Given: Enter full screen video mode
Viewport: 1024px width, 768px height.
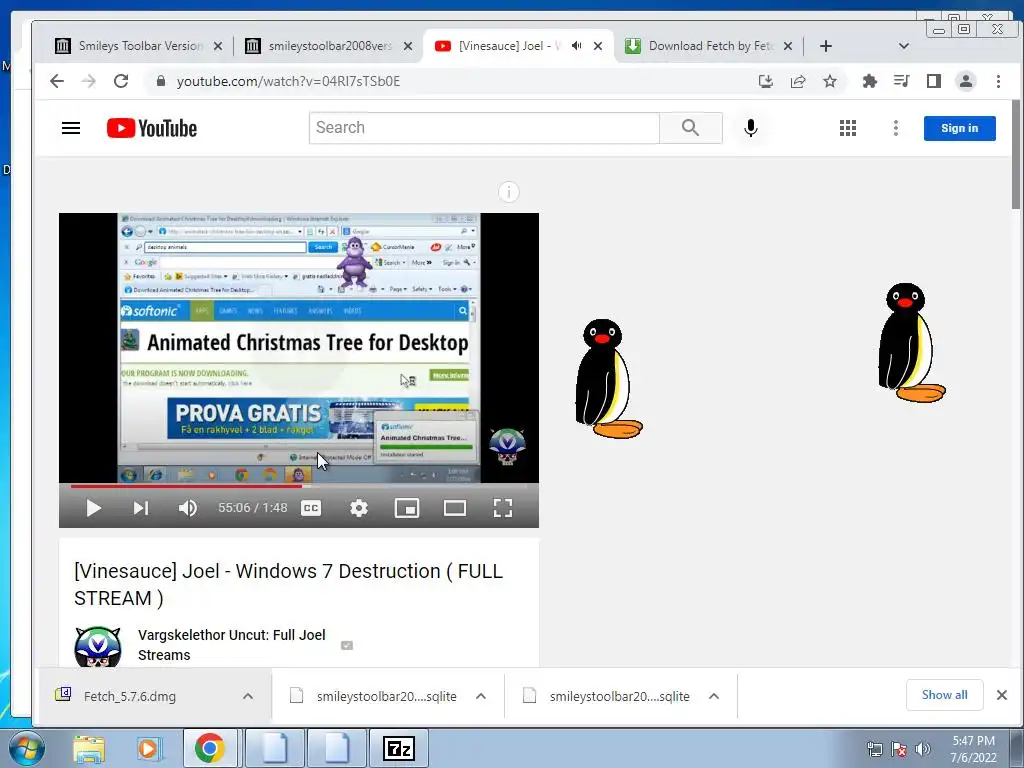Looking at the screenshot, I should 503,508.
